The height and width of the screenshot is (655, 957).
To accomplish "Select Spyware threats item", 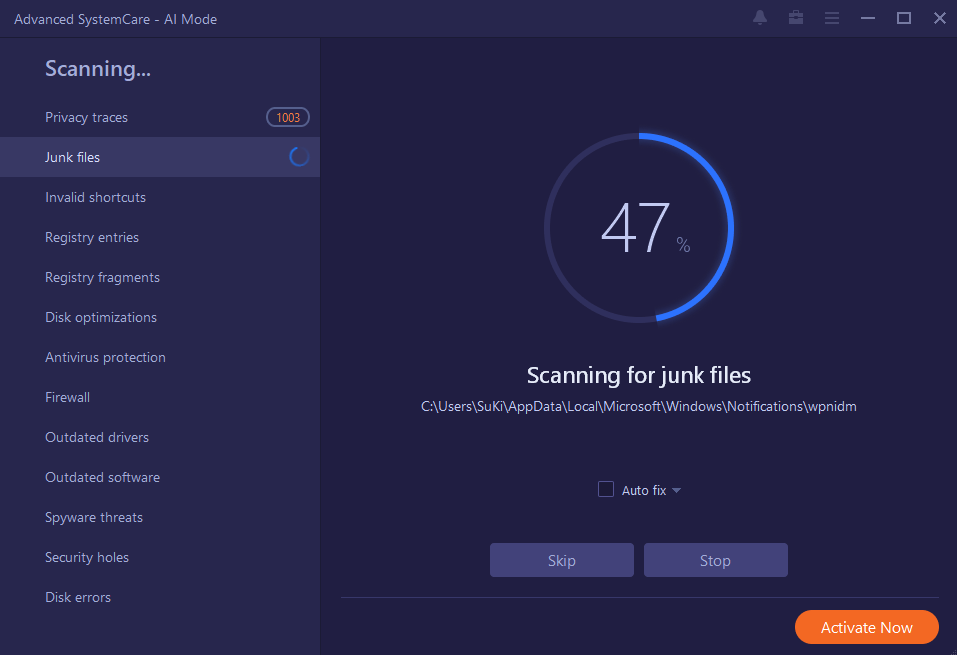I will point(160,517).
